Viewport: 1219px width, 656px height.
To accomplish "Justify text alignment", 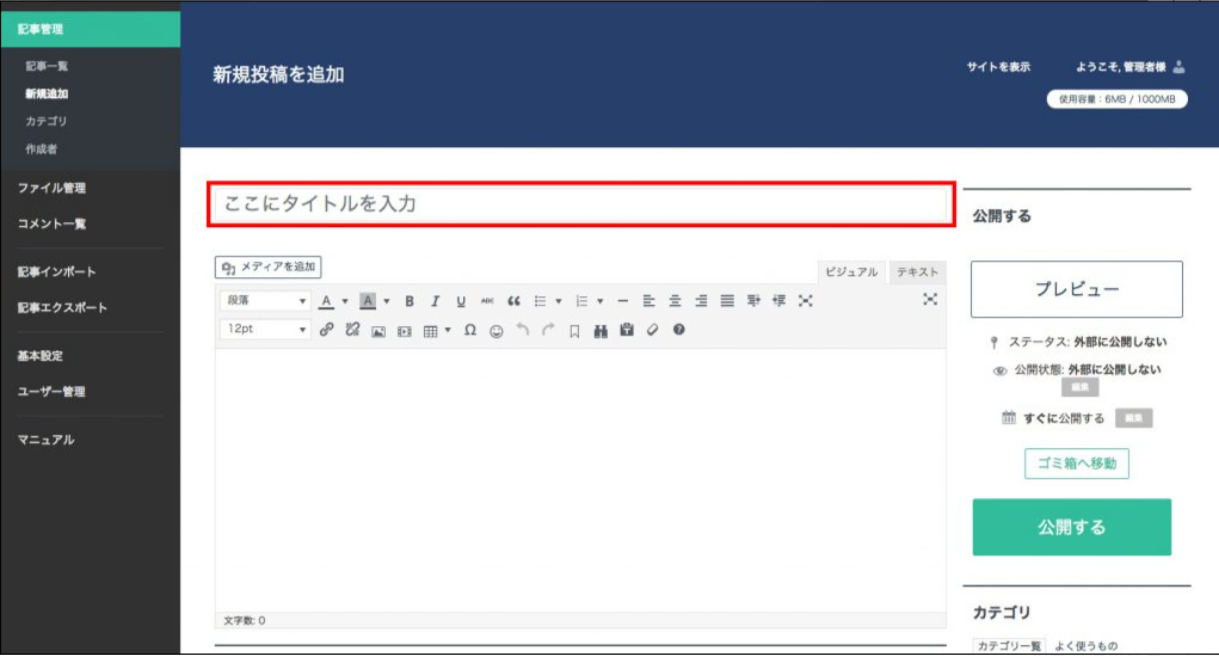I will point(727,301).
